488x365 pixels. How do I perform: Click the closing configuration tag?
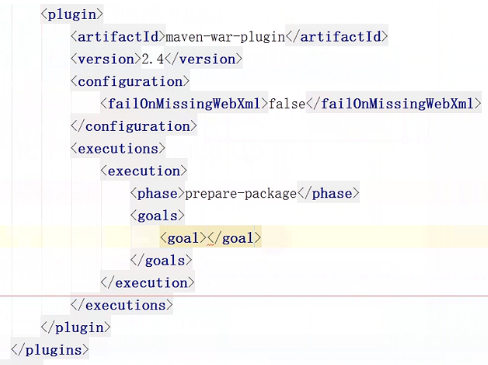point(134,126)
